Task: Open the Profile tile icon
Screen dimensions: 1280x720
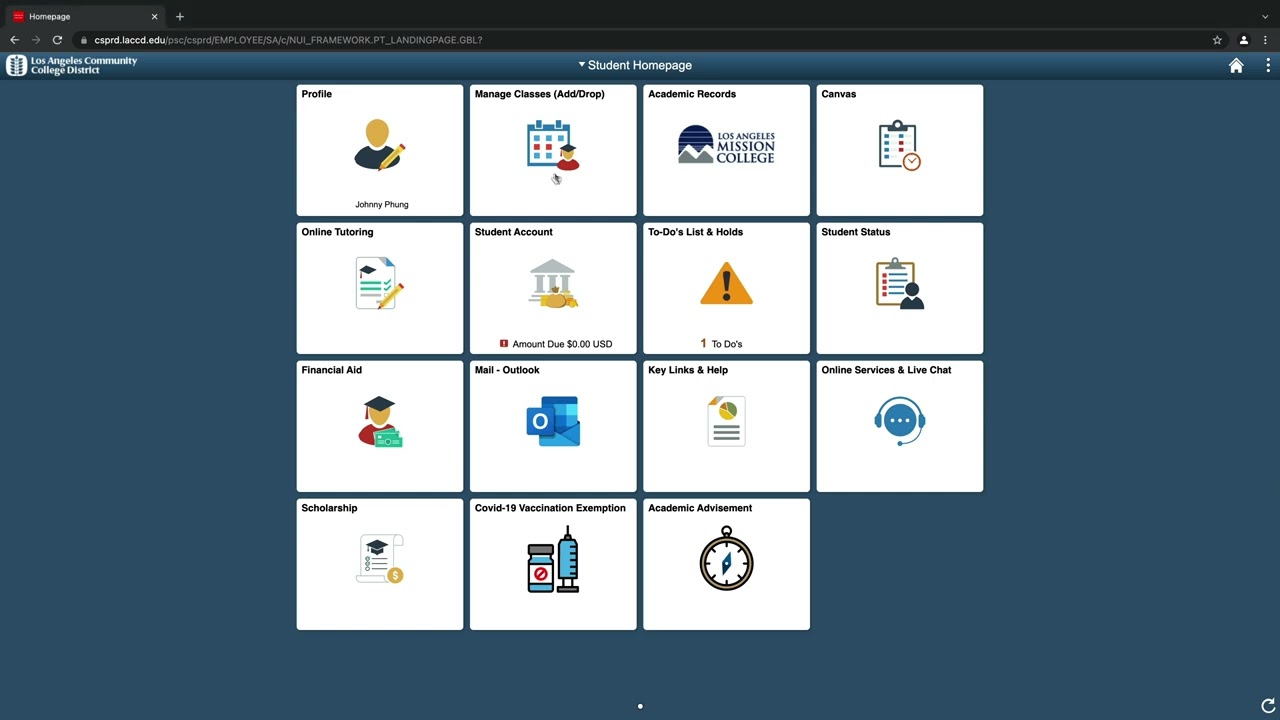Action: 380,146
